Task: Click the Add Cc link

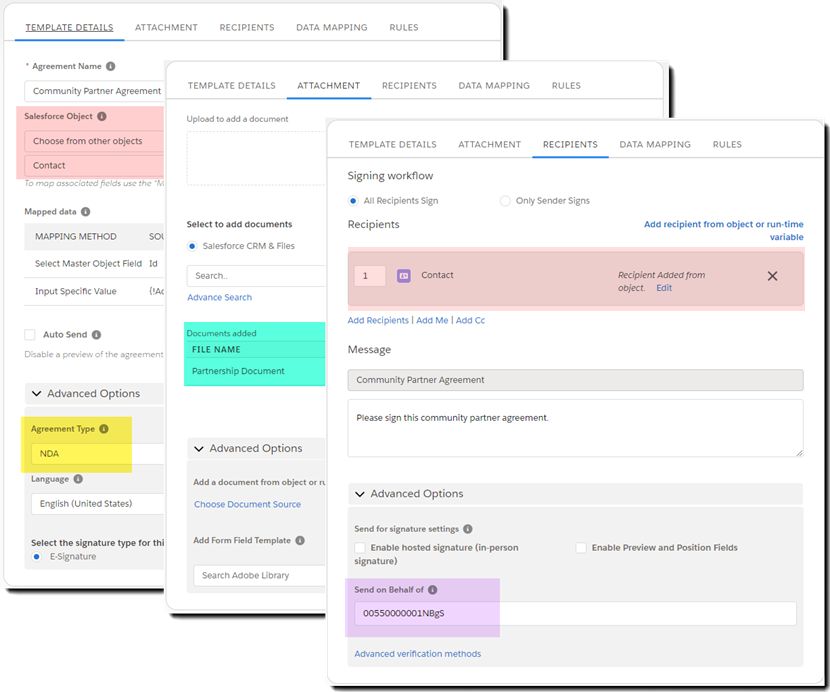Action: pyautogui.click(x=470, y=320)
